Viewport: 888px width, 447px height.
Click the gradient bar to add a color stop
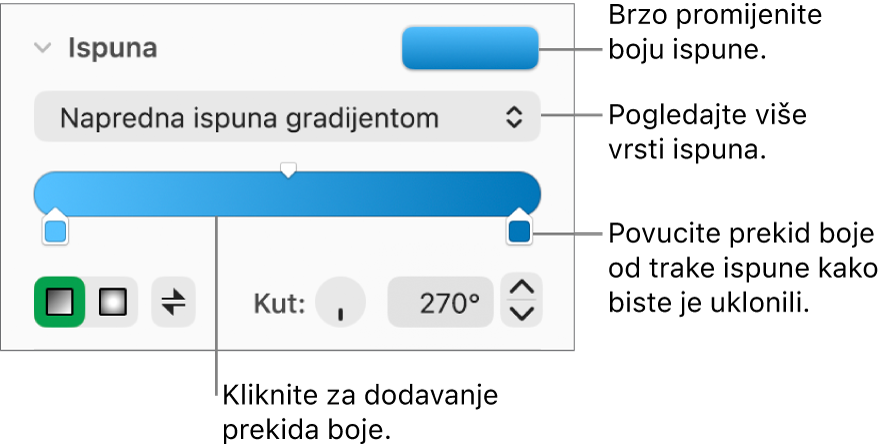(x=287, y=194)
